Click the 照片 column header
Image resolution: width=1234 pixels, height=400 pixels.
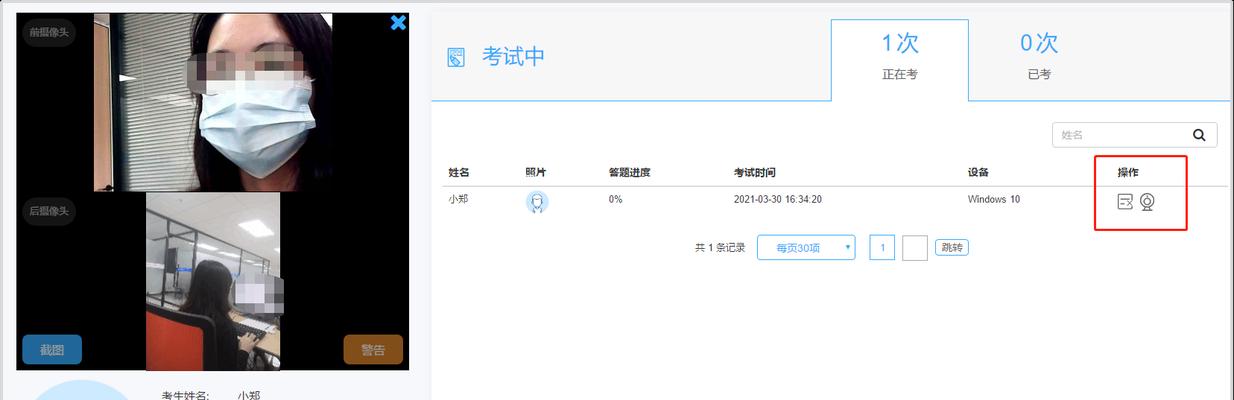tap(537, 173)
